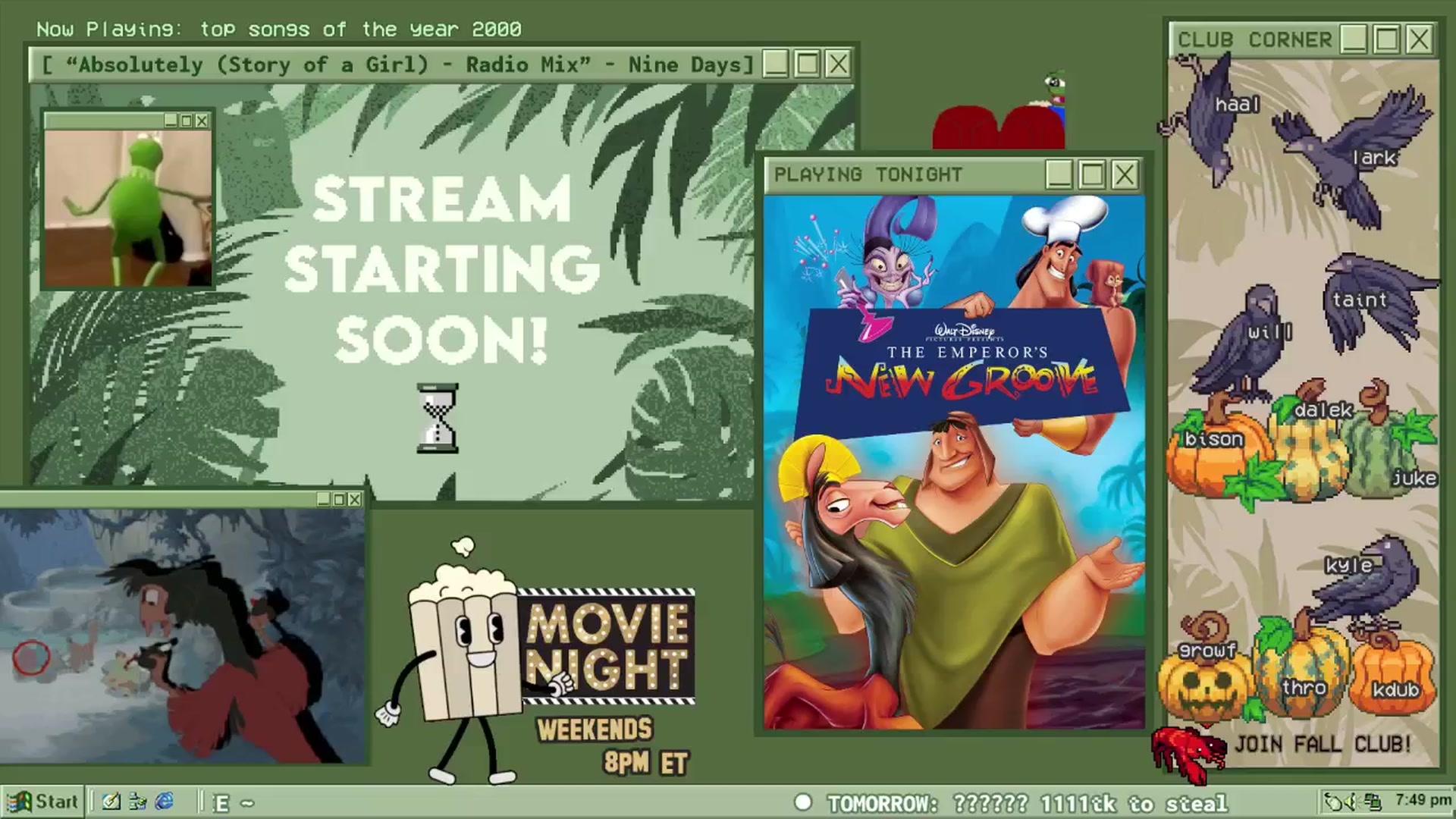This screenshot has width=1456, height=819.
Task: Click the network monitors tray icon
Action: (x=1372, y=802)
